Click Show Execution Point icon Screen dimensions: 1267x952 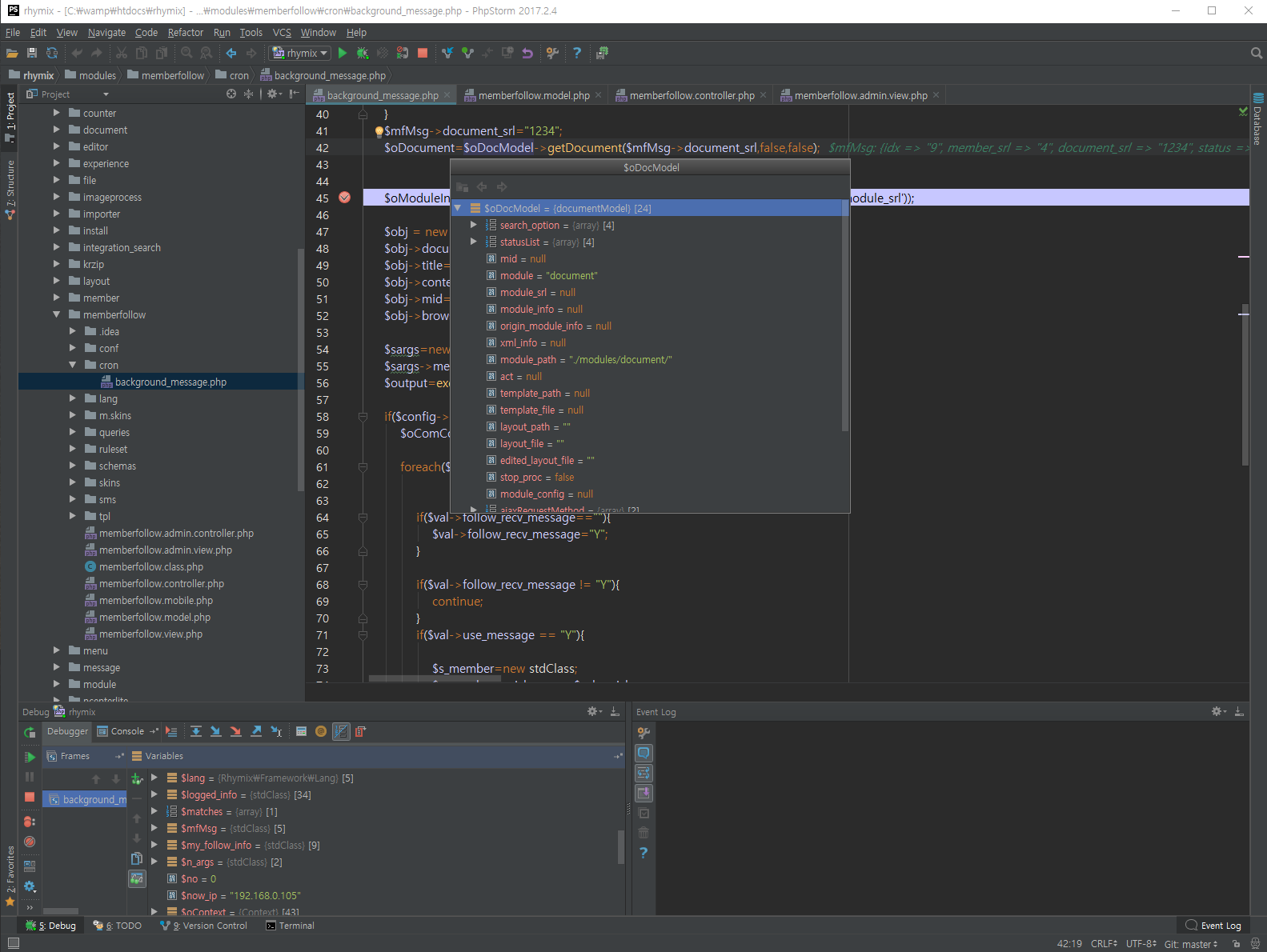tap(171, 731)
